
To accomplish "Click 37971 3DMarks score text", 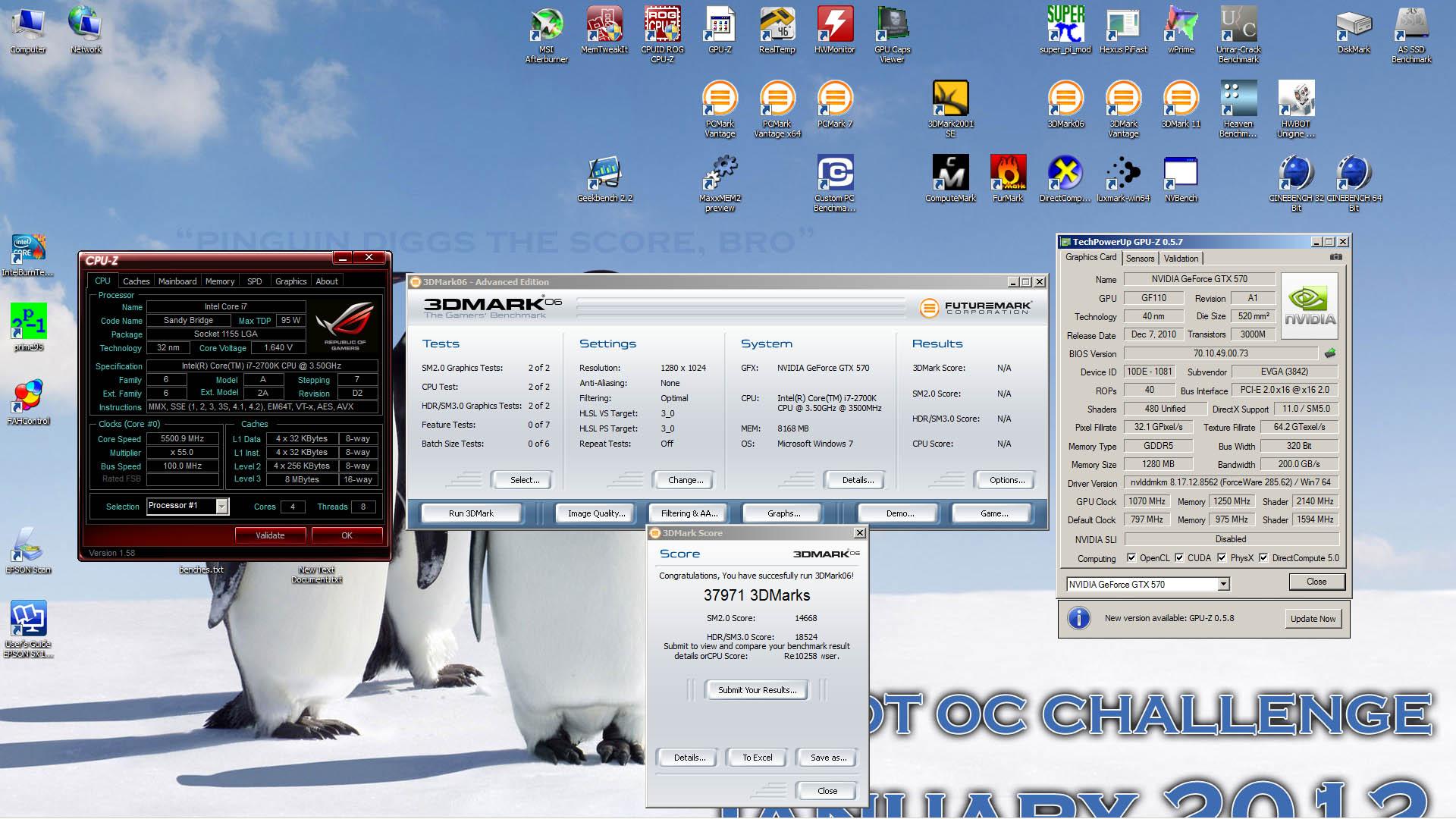I will coord(757,595).
